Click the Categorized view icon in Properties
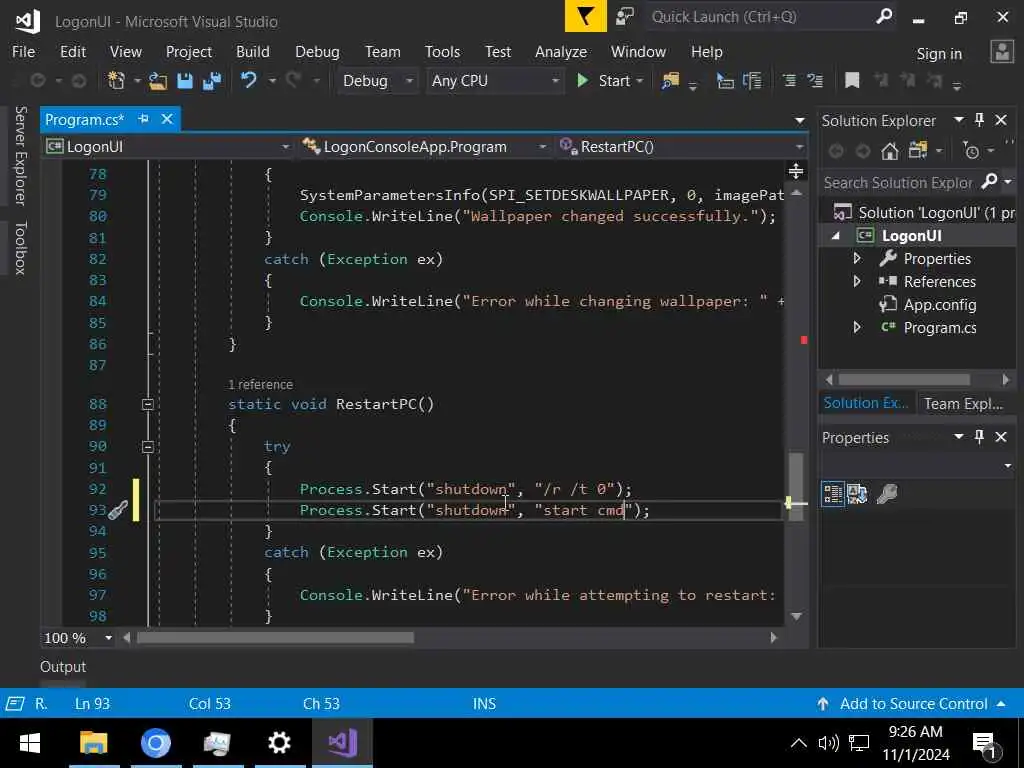The height and width of the screenshot is (768, 1024). tap(833, 494)
